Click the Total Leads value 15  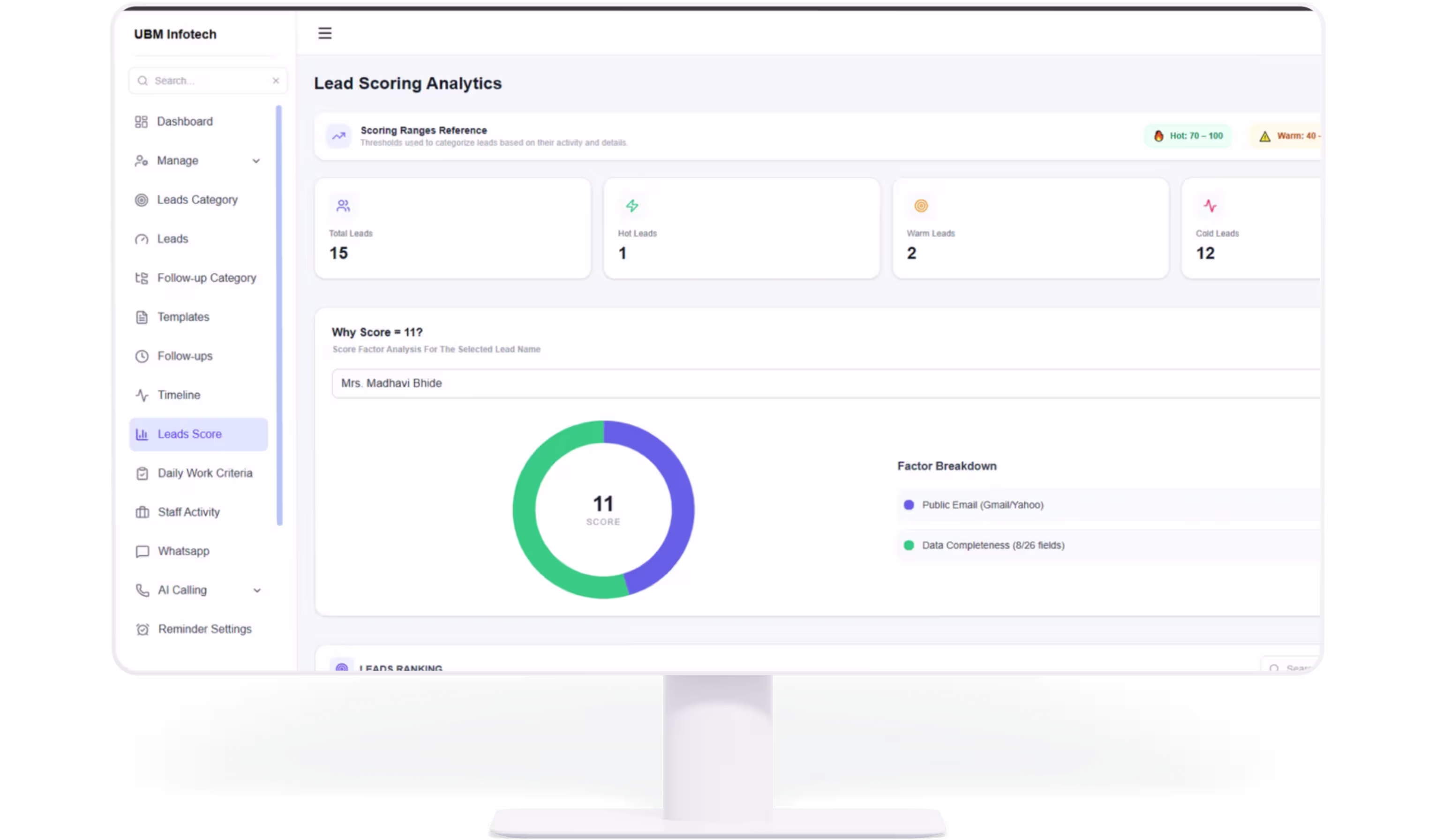click(x=338, y=253)
